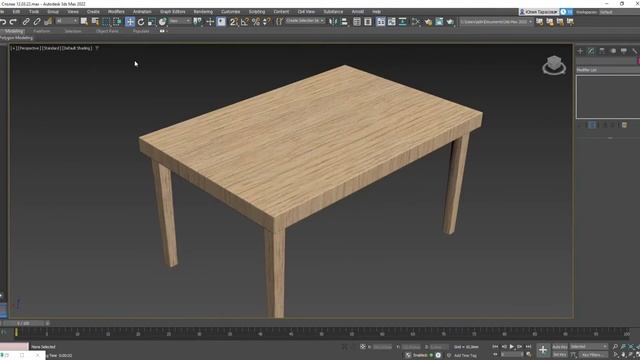Click the ViewCube in the viewport

click(554, 64)
